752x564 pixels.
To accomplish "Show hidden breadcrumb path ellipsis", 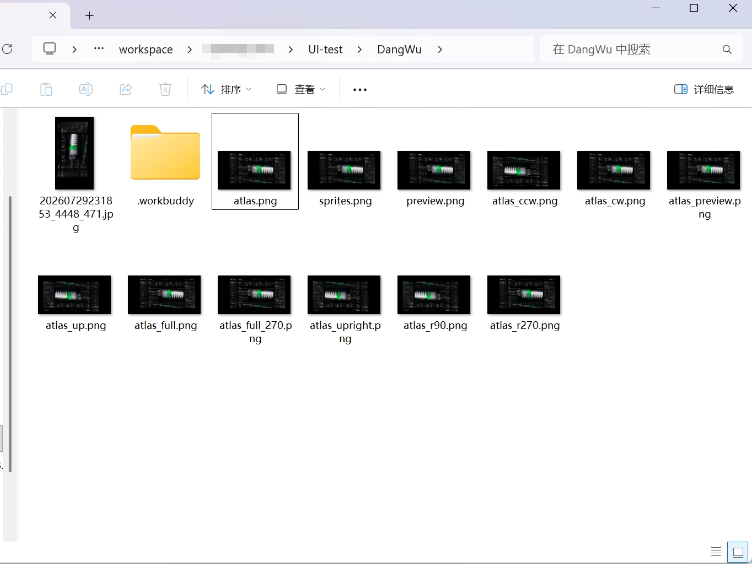I will coord(99,49).
